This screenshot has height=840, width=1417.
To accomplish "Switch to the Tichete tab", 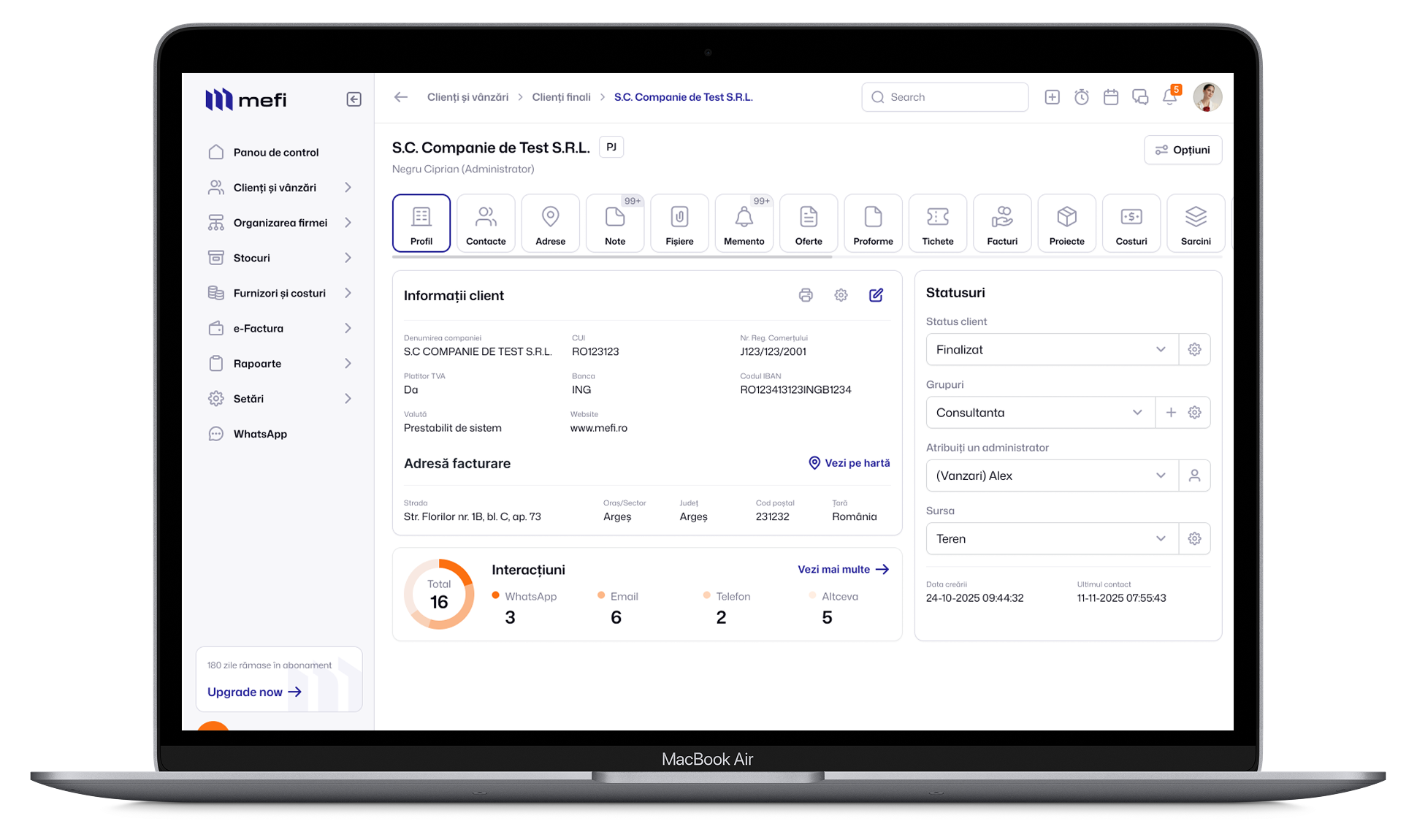I will coord(938,223).
